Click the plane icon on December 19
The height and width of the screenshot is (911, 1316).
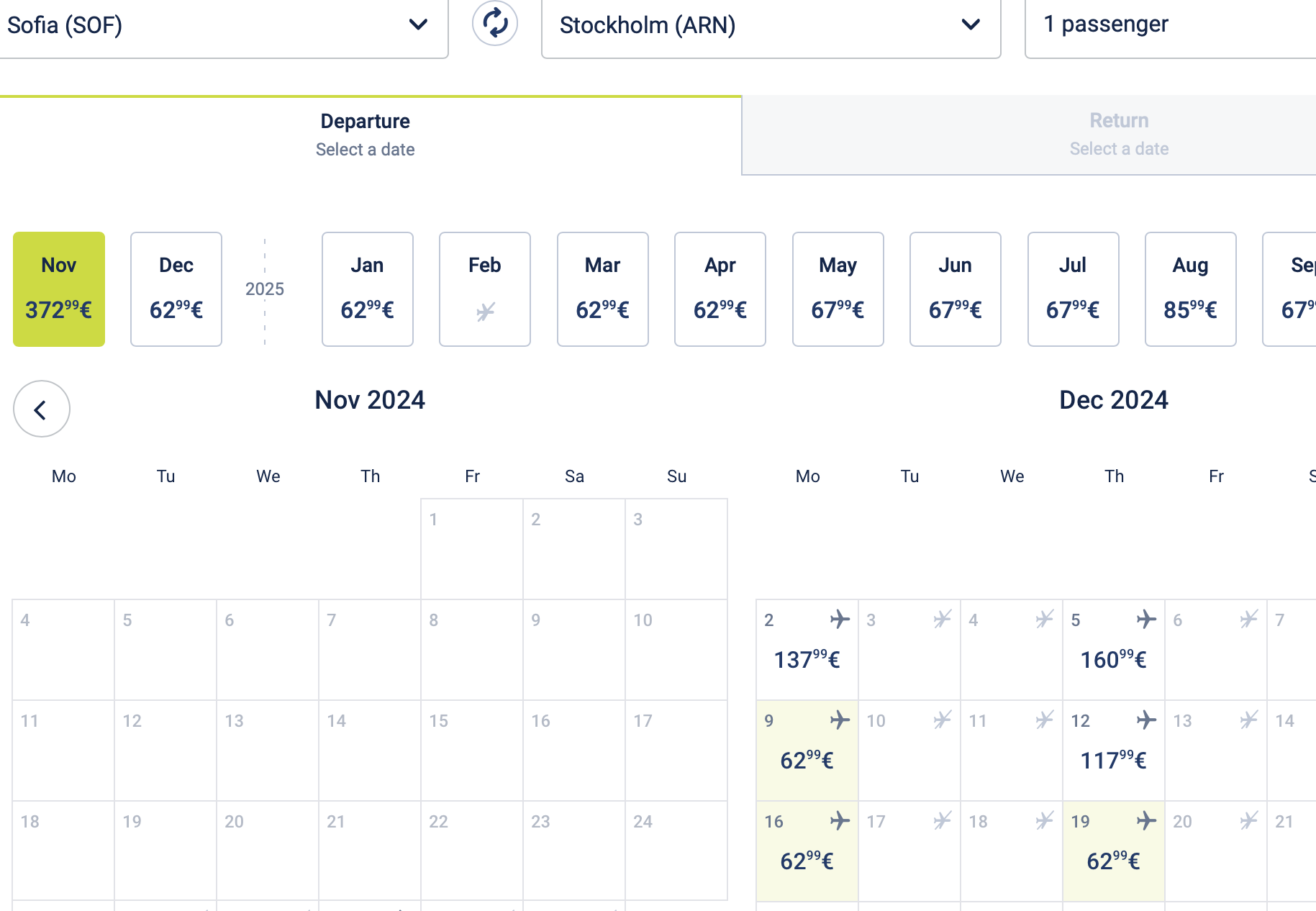[1145, 820]
